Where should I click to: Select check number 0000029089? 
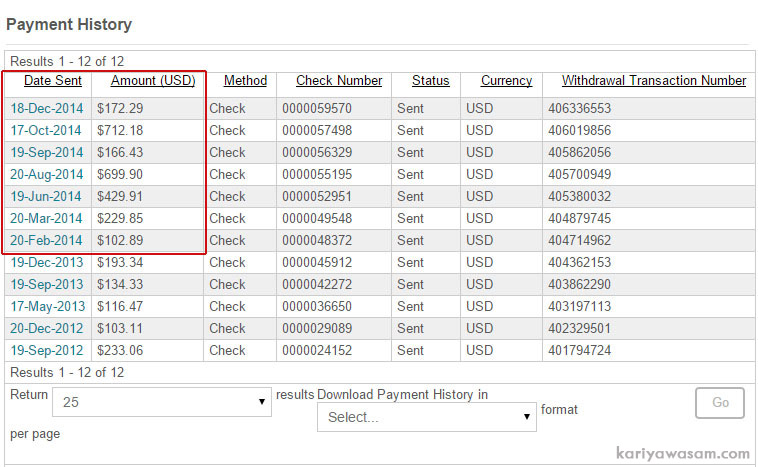[x=317, y=328]
